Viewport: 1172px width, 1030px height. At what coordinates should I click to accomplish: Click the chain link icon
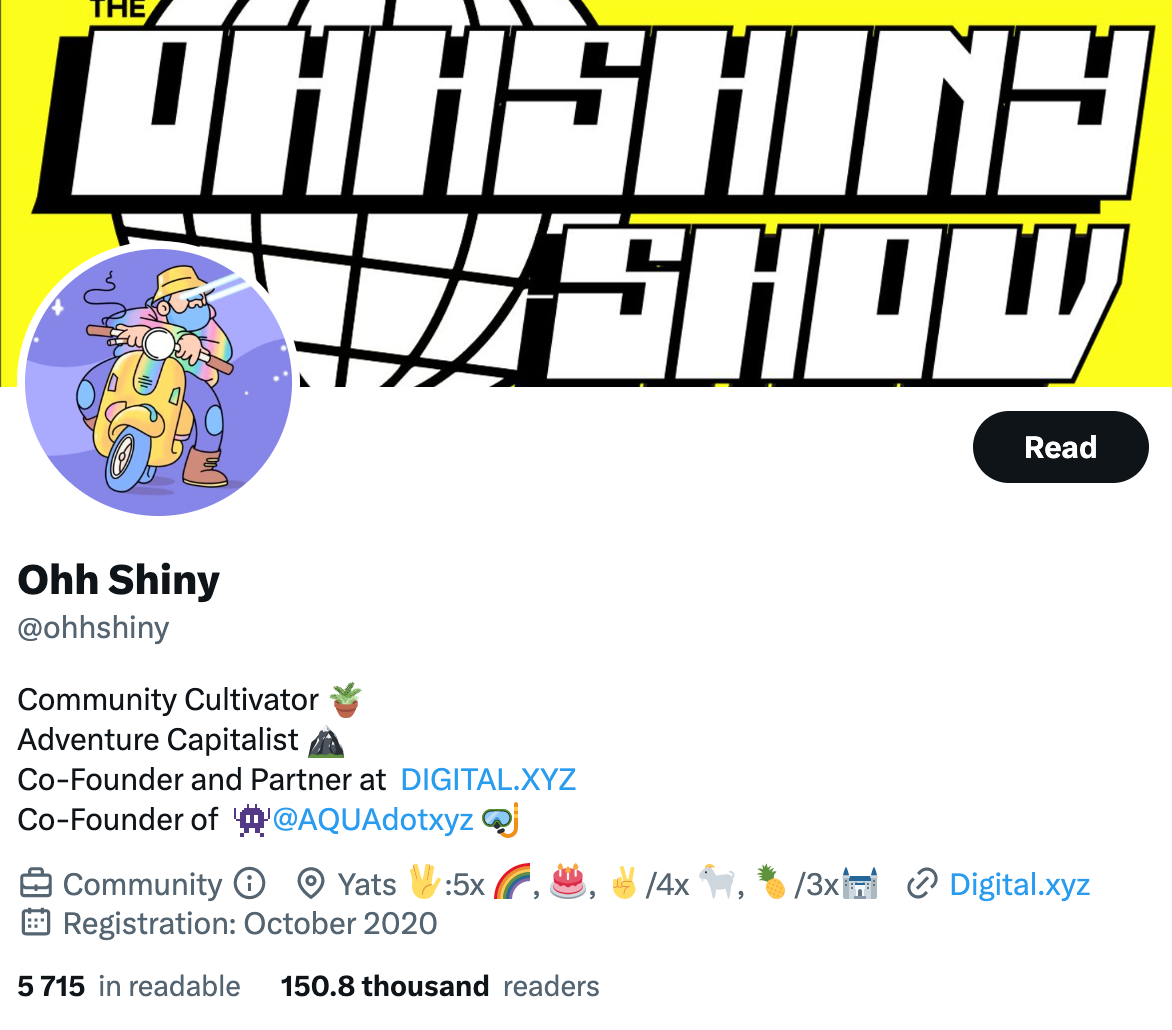coord(922,883)
